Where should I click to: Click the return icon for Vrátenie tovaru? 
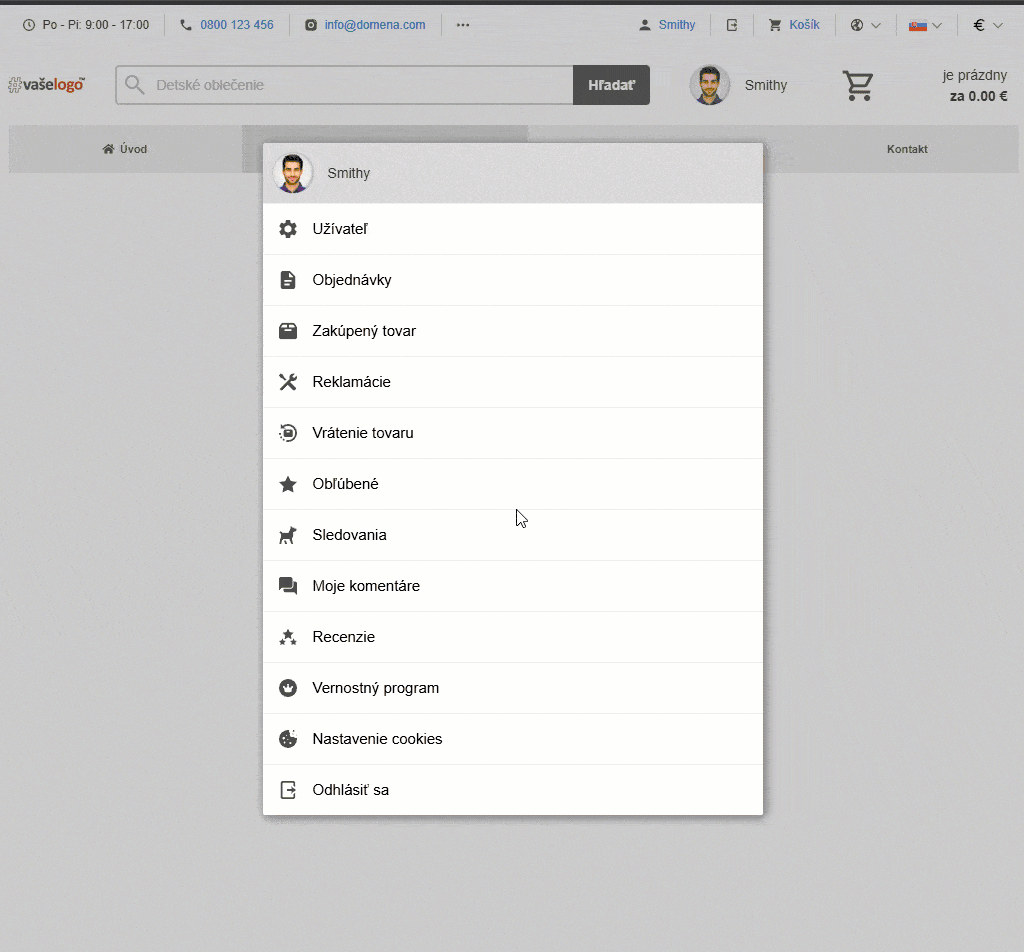tap(288, 433)
